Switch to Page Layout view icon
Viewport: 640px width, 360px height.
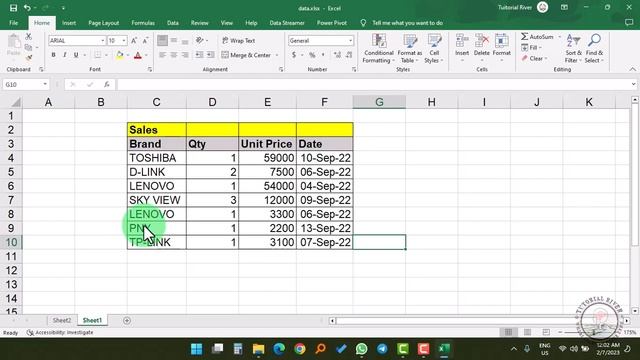[x=527, y=332]
